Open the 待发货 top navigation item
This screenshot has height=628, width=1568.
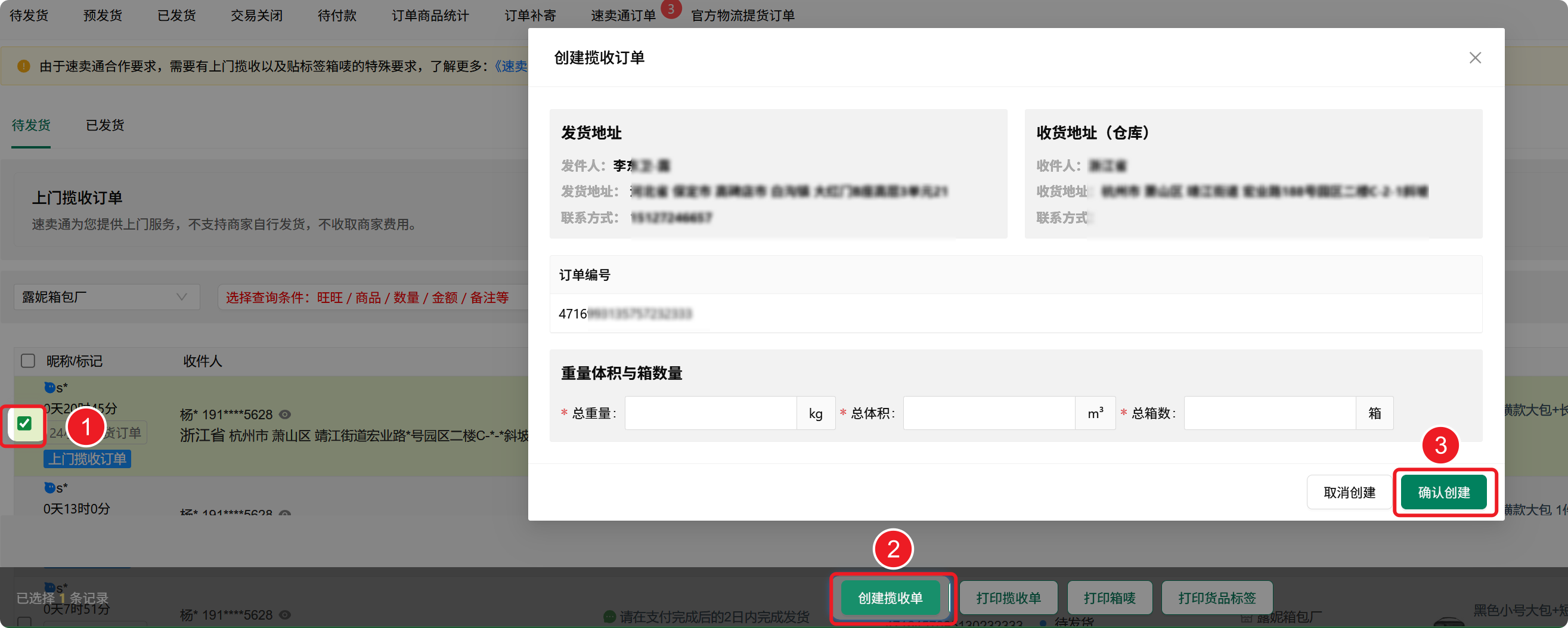(x=29, y=16)
